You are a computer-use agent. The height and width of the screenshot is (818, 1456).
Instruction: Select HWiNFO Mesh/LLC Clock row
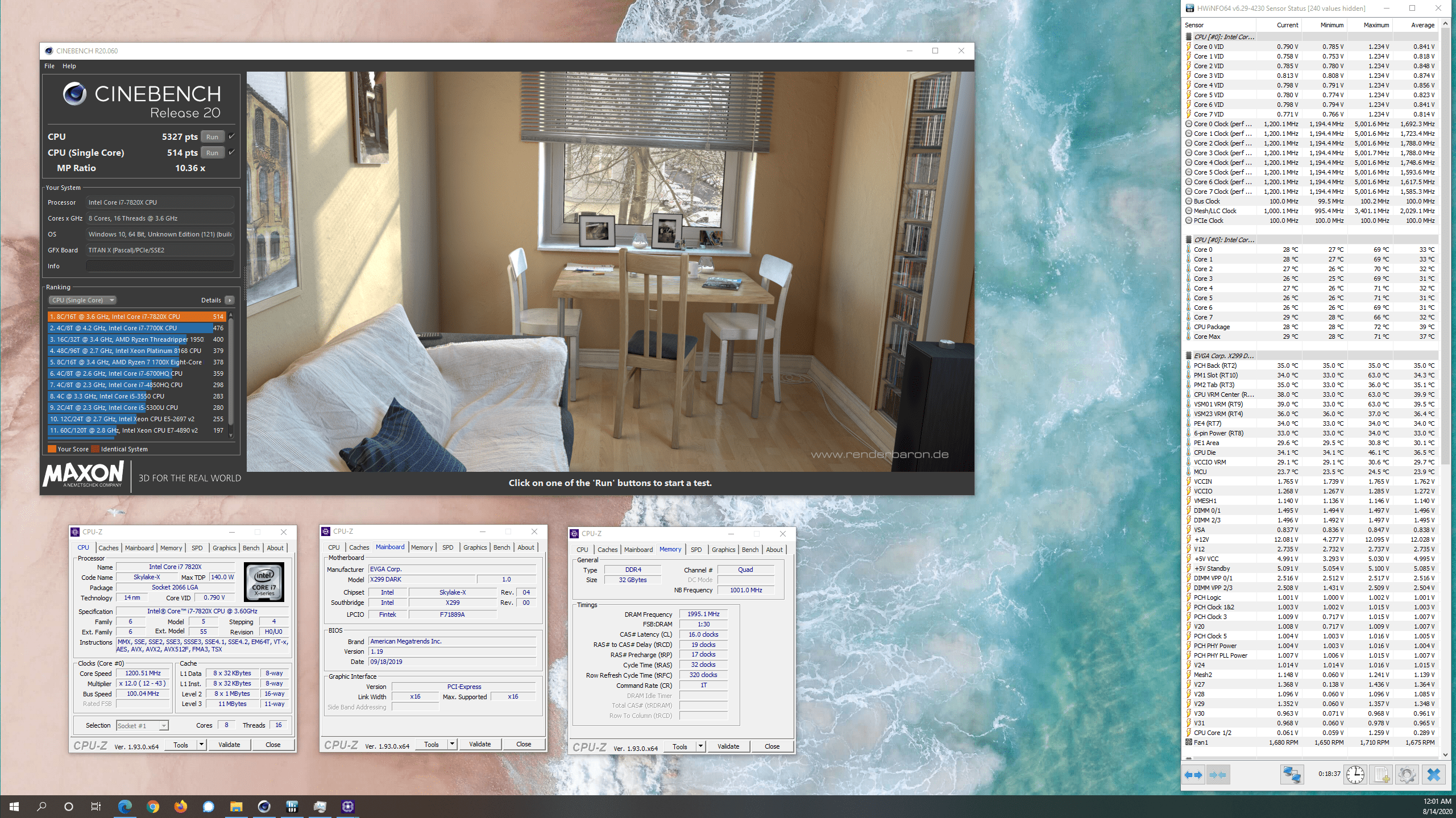point(1310,211)
